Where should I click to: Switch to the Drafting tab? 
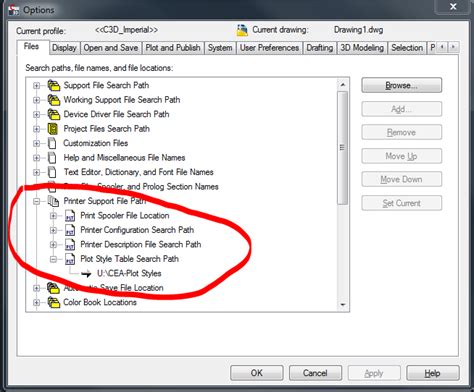click(320, 48)
